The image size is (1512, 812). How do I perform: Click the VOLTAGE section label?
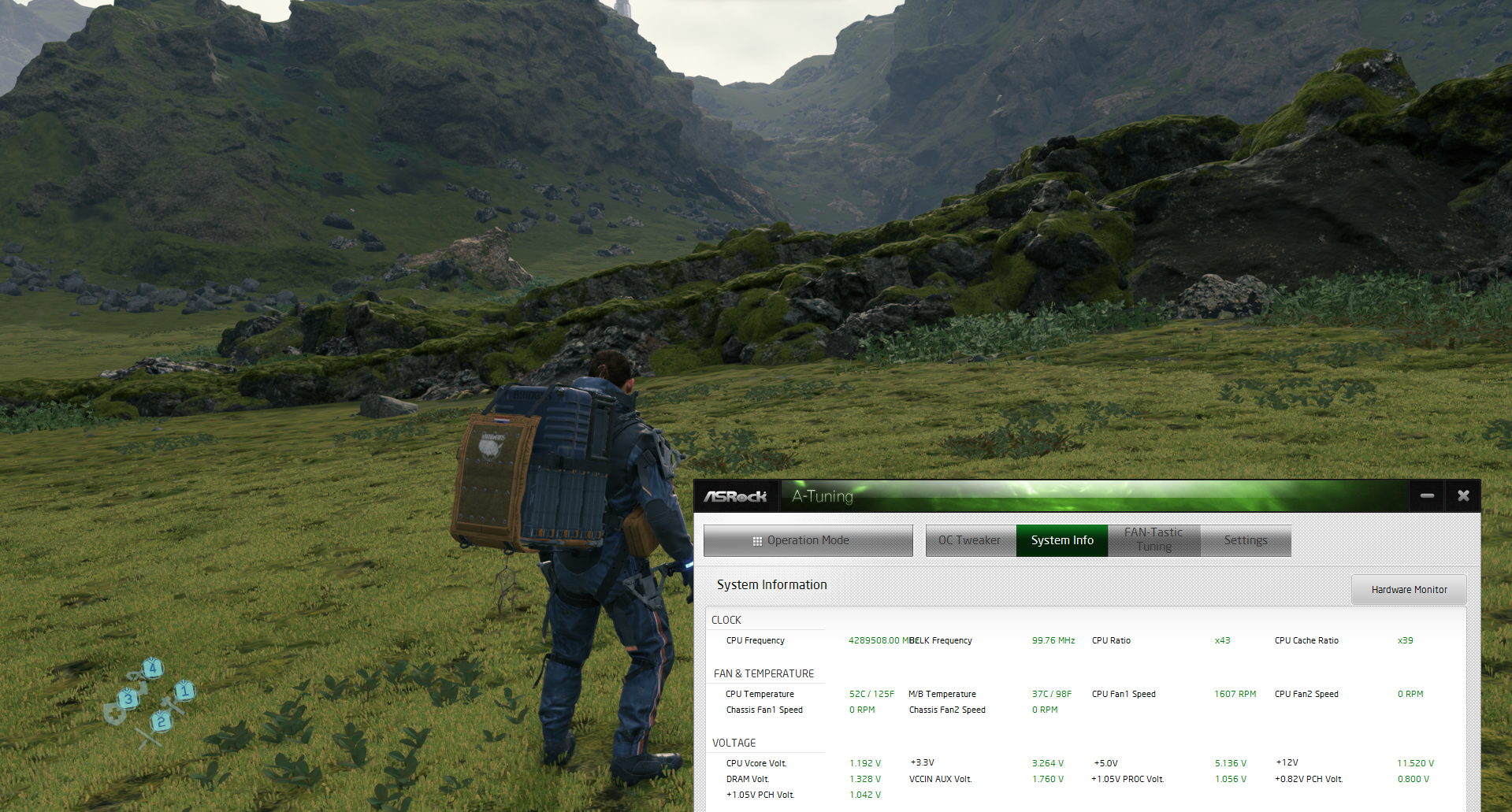pyautogui.click(x=734, y=743)
